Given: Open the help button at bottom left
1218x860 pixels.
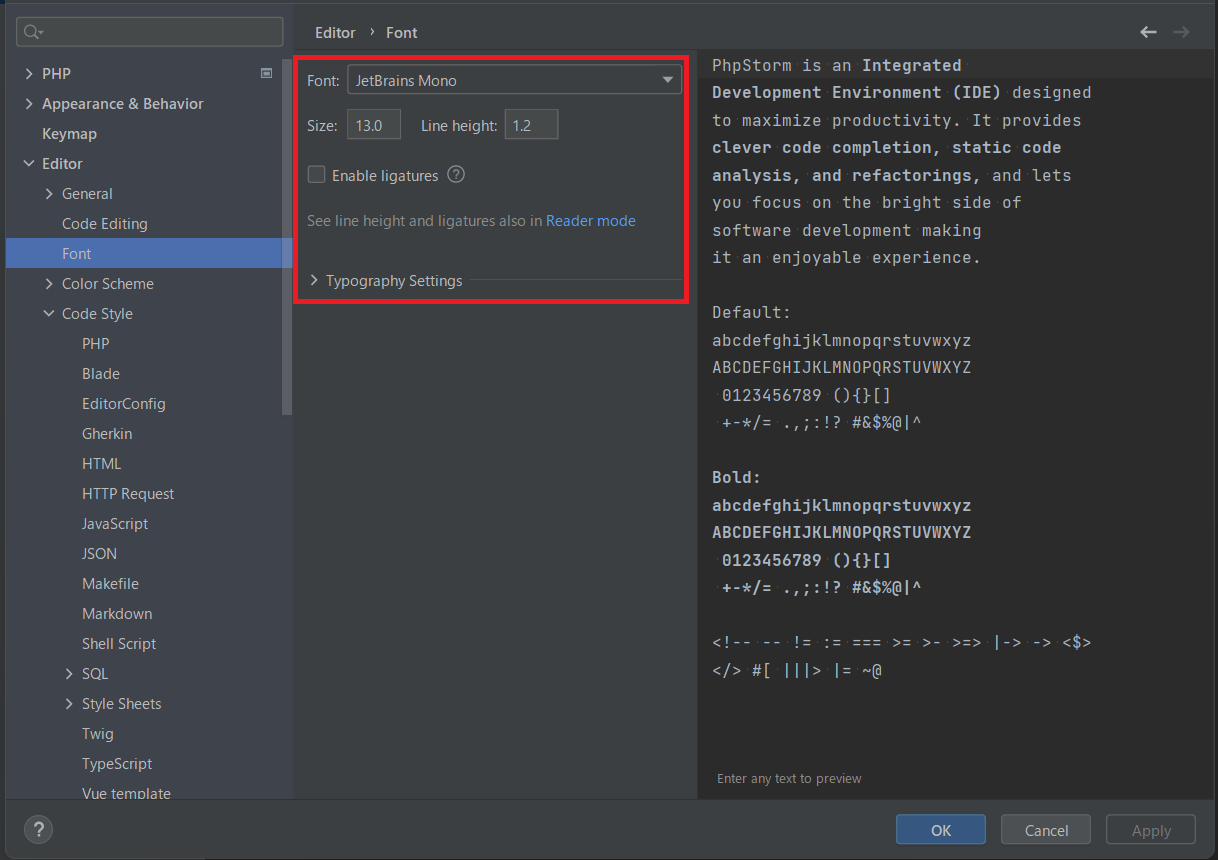Looking at the screenshot, I should [x=38, y=829].
